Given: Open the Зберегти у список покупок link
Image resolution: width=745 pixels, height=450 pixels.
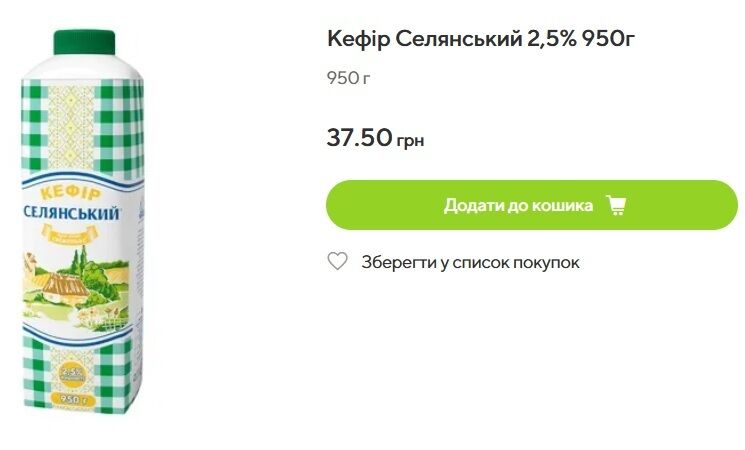Looking at the screenshot, I should (x=470, y=262).
